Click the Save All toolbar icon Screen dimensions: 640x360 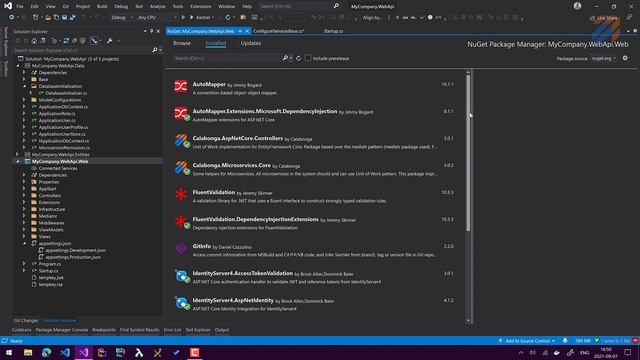click(x=73, y=17)
